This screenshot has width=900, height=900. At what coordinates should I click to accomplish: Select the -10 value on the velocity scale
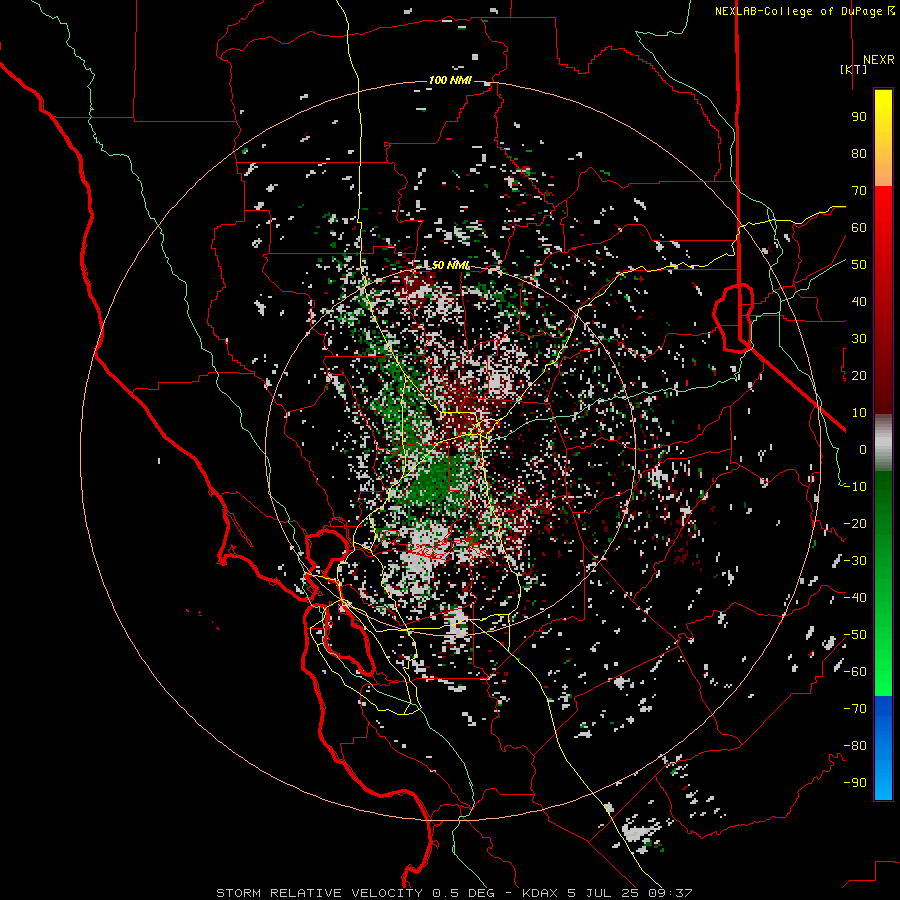855,487
